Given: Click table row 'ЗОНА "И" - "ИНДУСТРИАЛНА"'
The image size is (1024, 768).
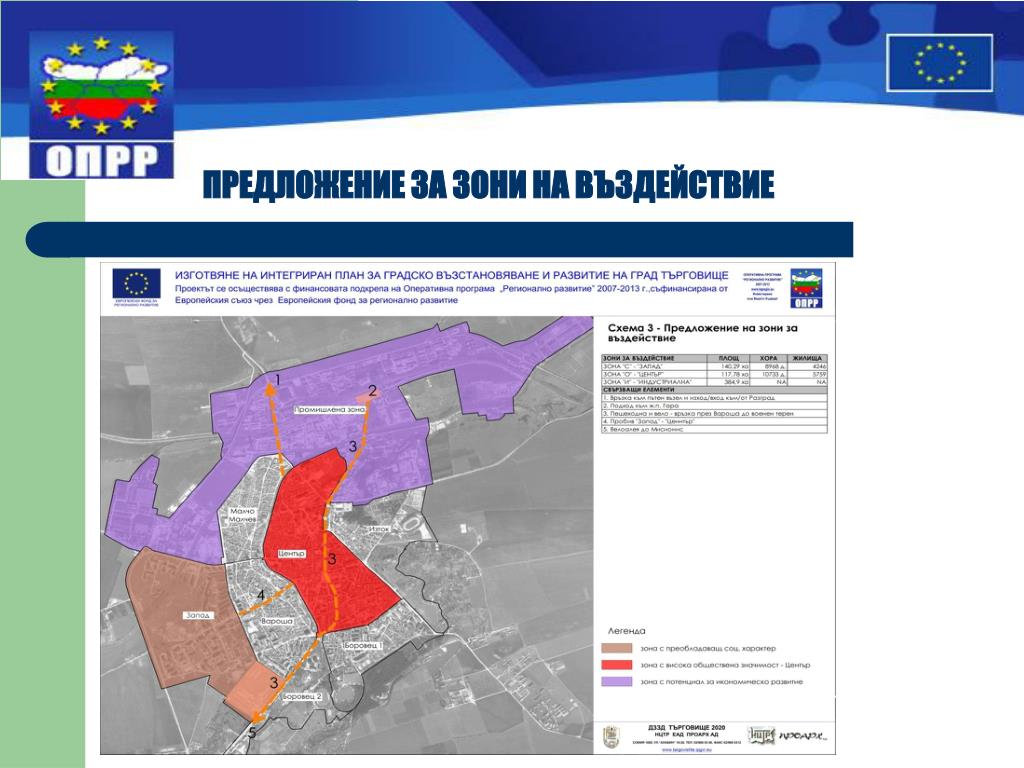Looking at the screenshot, I should click(714, 382).
